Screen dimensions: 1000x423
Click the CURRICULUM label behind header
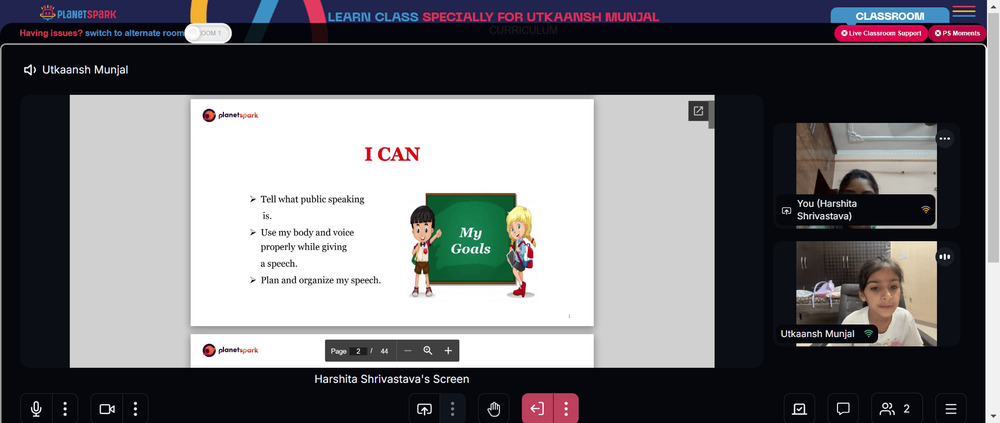pyautogui.click(x=524, y=30)
